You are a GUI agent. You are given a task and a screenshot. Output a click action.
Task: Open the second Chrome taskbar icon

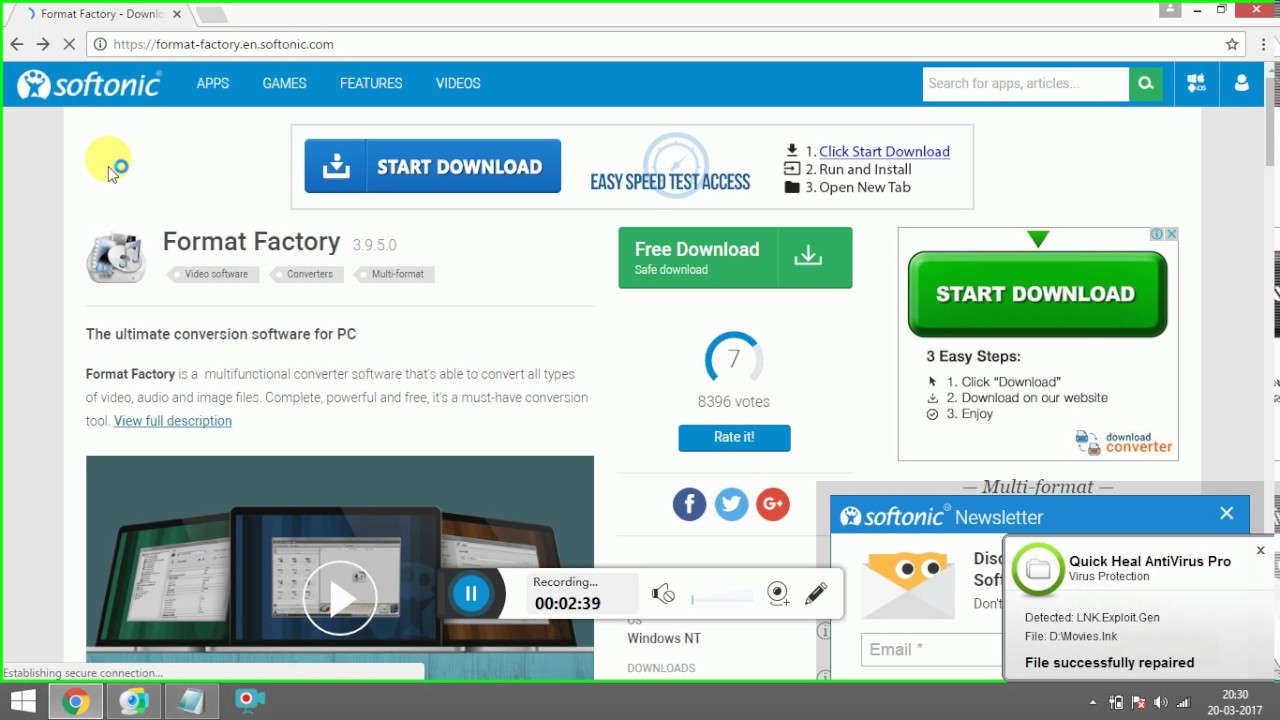133,701
